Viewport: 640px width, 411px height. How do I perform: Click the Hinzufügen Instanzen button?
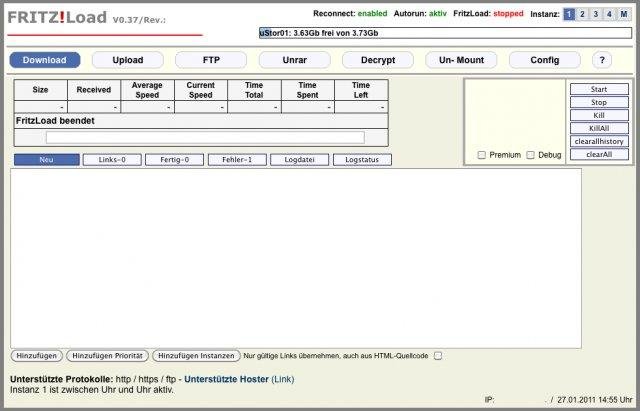[196, 356]
